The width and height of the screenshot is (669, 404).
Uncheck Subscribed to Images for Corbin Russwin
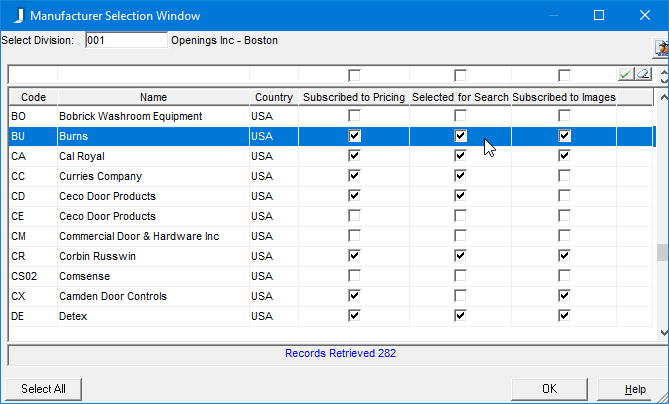564,256
